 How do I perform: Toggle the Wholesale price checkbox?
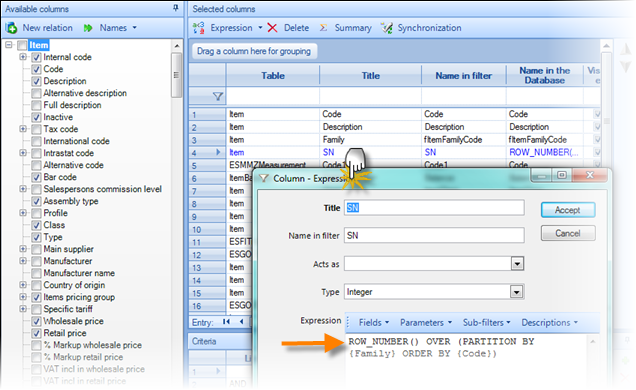[x=37, y=321]
